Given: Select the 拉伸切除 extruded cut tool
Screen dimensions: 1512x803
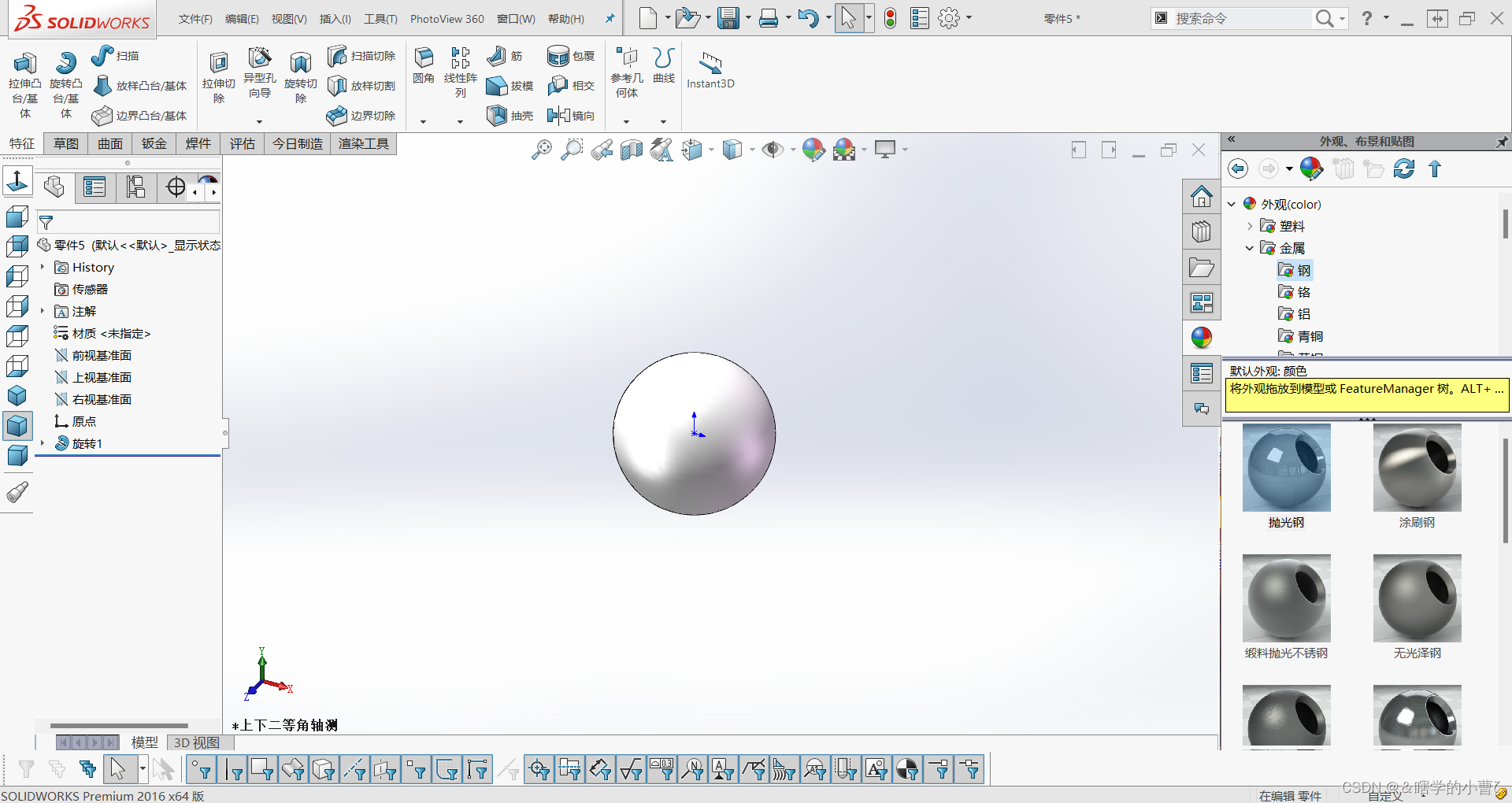Looking at the screenshot, I should pyautogui.click(x=218, y=77).
